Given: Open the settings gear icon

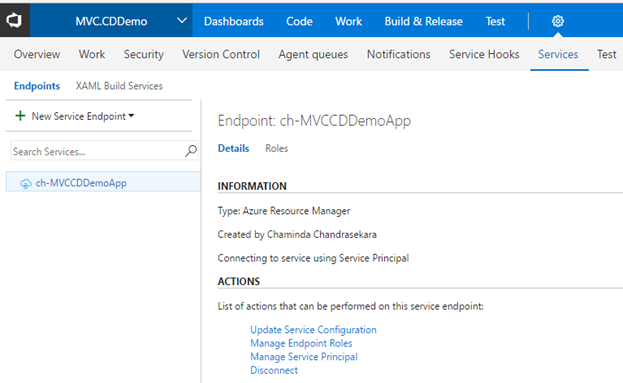Looking at the screenshot, I should [x=558, y=21].
